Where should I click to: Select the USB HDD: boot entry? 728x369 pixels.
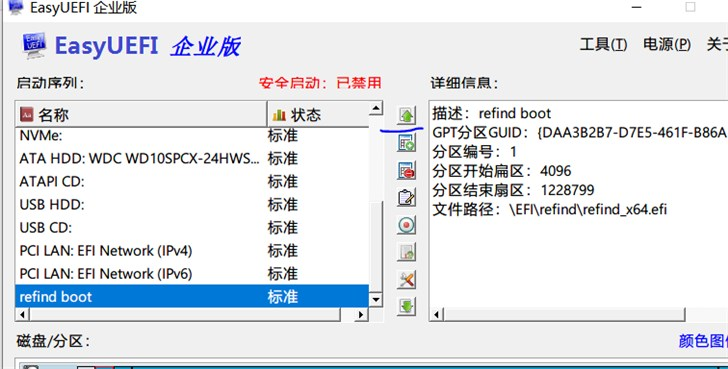click(192, 204)
